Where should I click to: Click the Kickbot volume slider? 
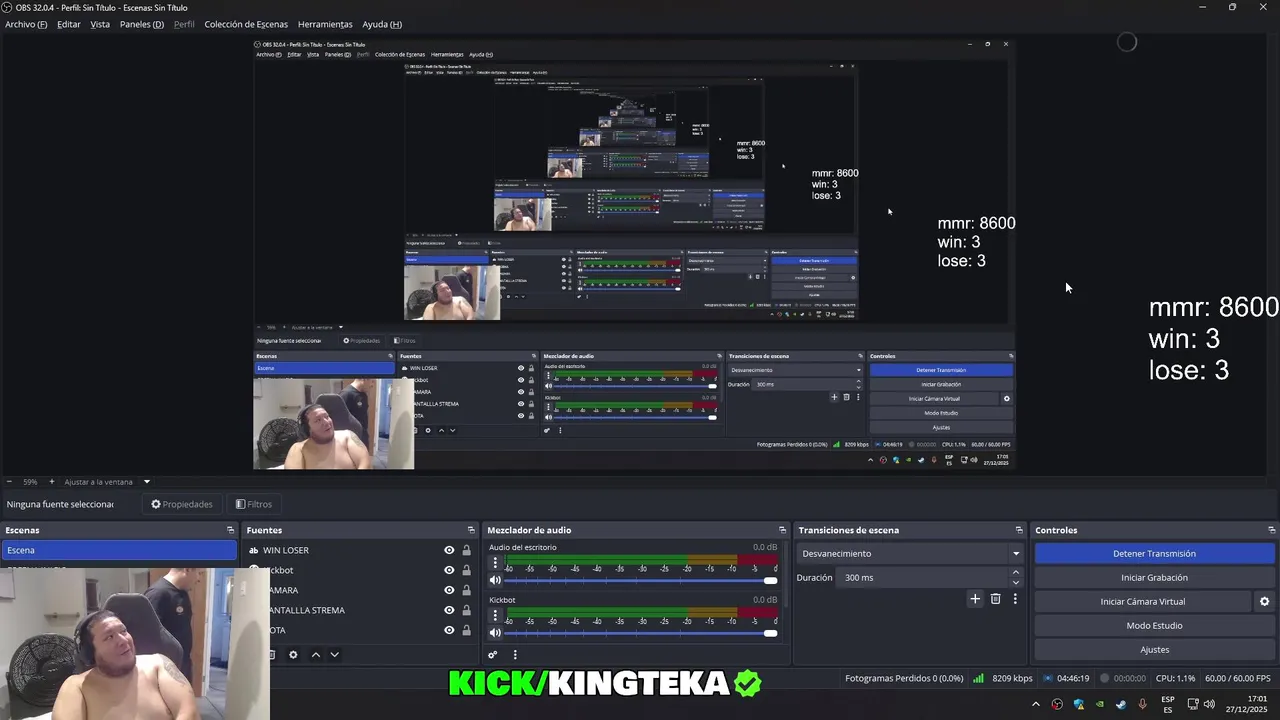click(640, 633)
